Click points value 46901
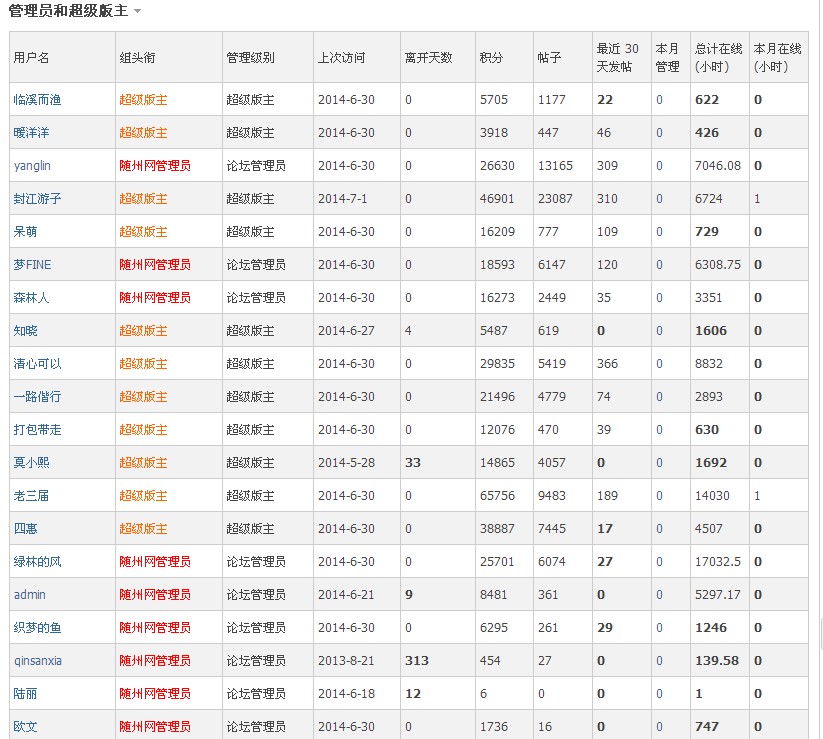 pos(498,199)
